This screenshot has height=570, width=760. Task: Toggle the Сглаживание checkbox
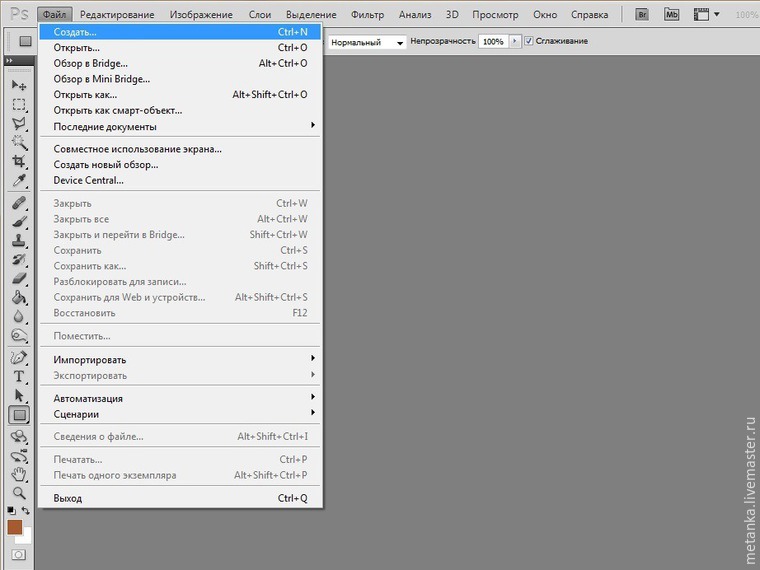tap(529, 42)
